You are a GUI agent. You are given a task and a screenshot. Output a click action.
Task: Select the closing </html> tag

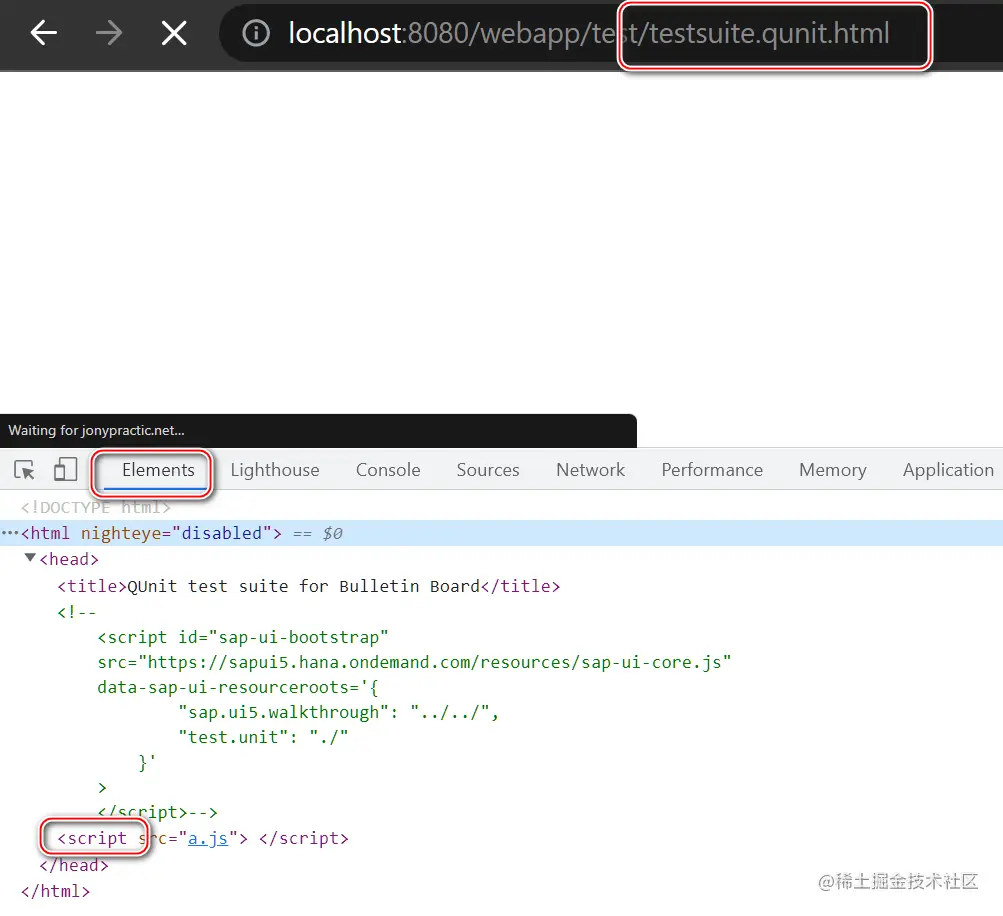click(x=55, y=891)
